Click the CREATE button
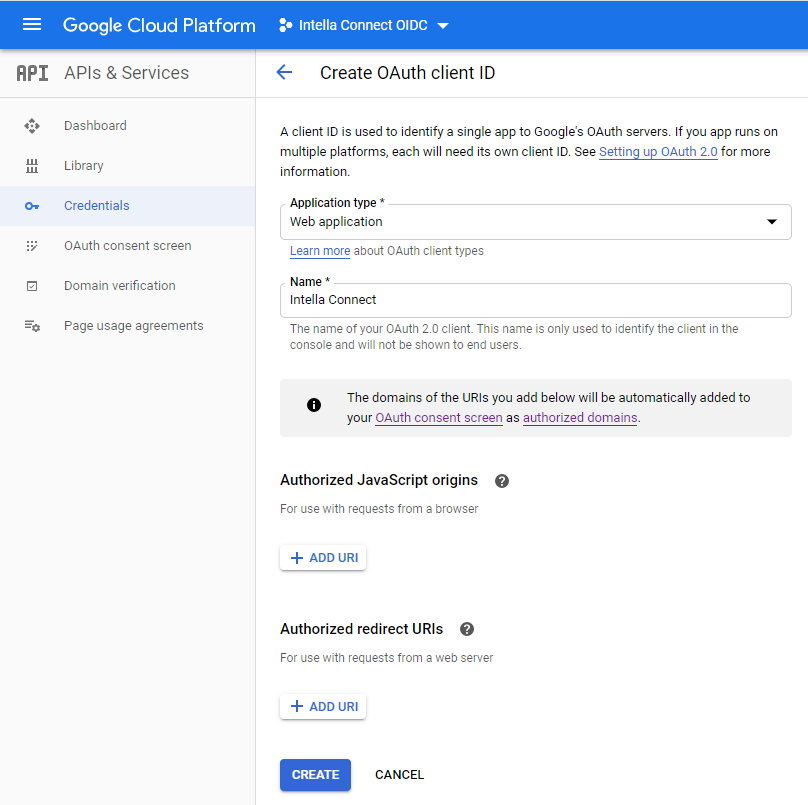 [x=315, y=775]
